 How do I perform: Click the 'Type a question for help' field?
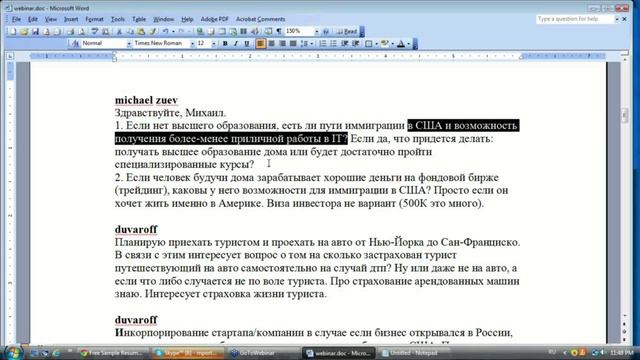[575, 19]
